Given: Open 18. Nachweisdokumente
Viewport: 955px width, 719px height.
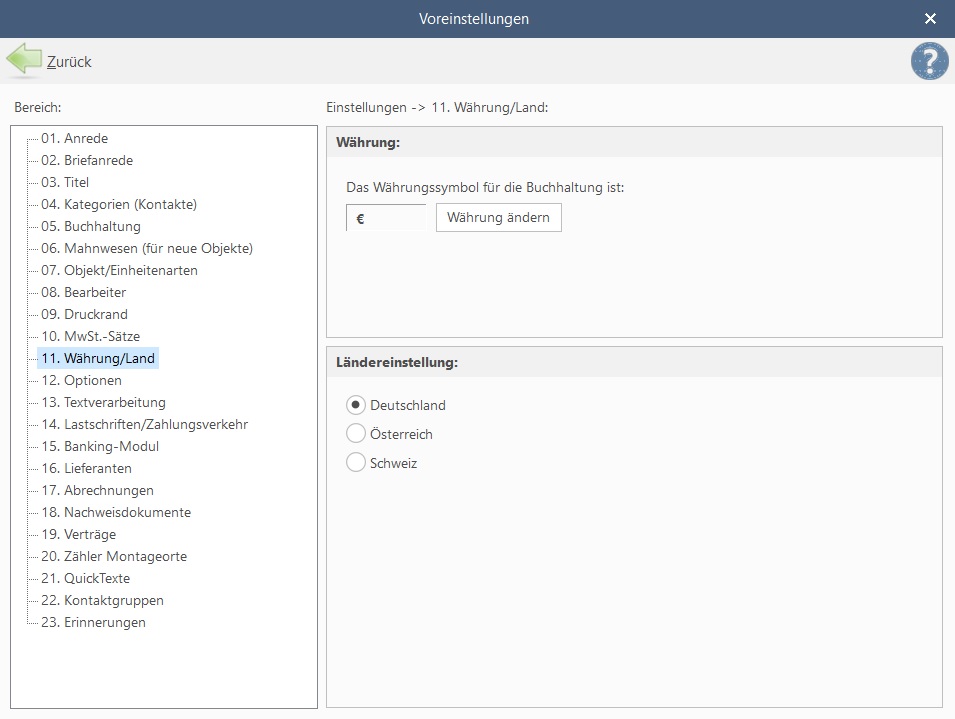Looking at the screenshot, I should pyautogui.click(x=116, y=512).
